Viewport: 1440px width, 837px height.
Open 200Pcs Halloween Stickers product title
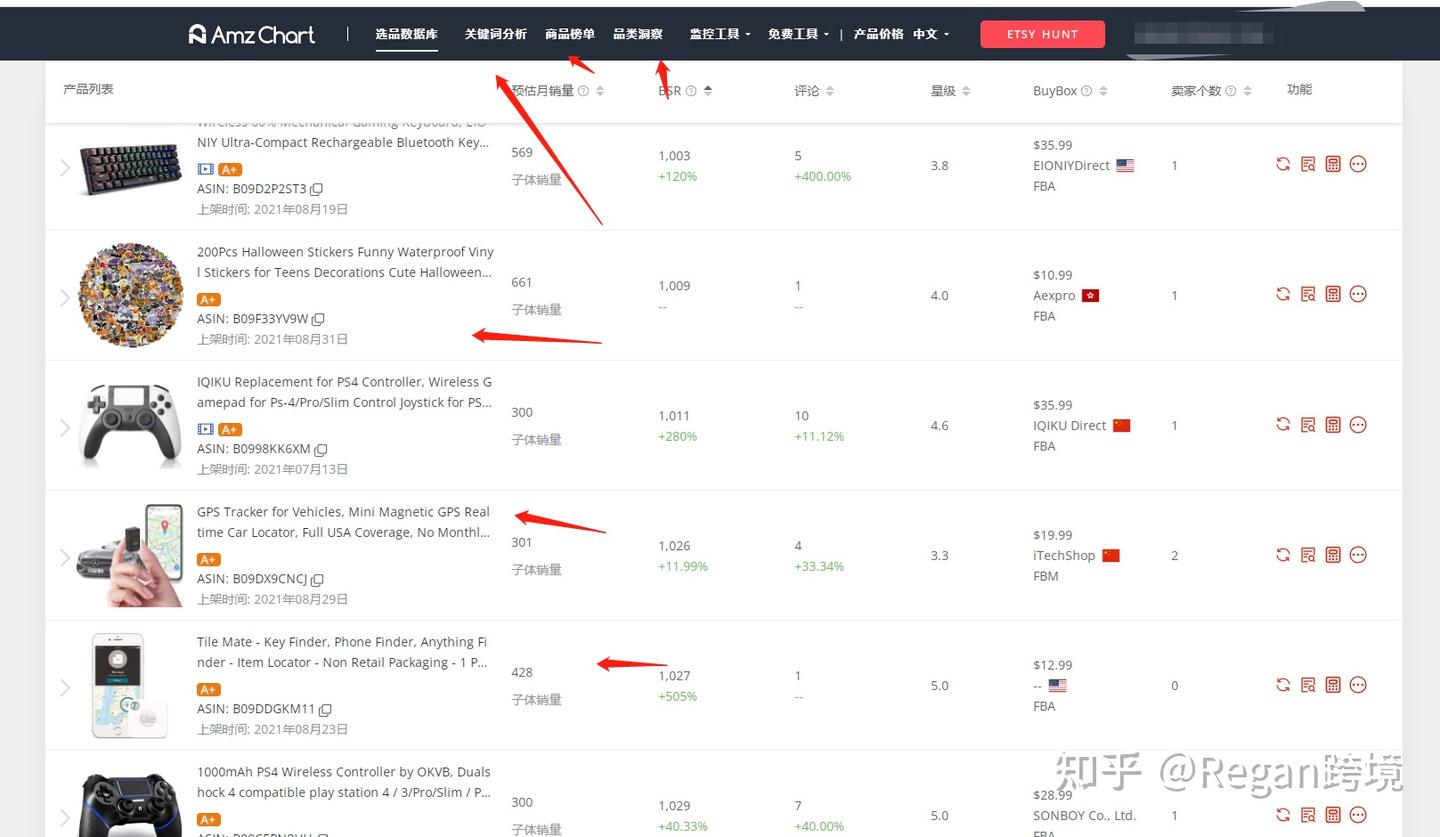pos(345,262)
